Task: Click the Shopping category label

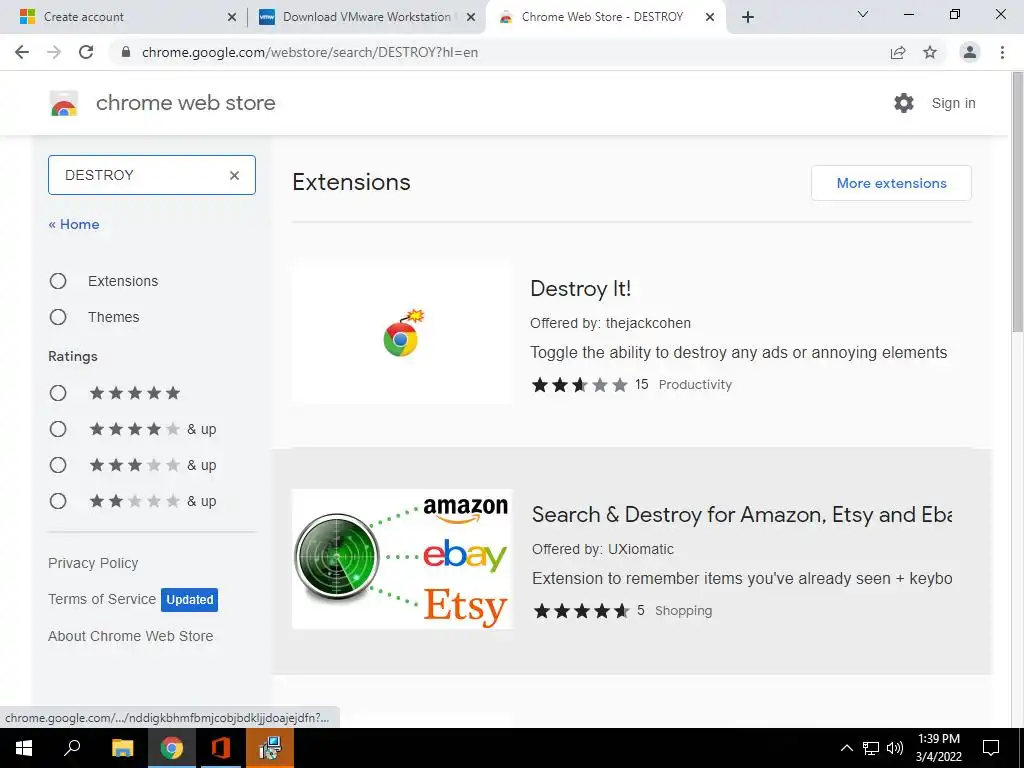Action: point(683,611)
